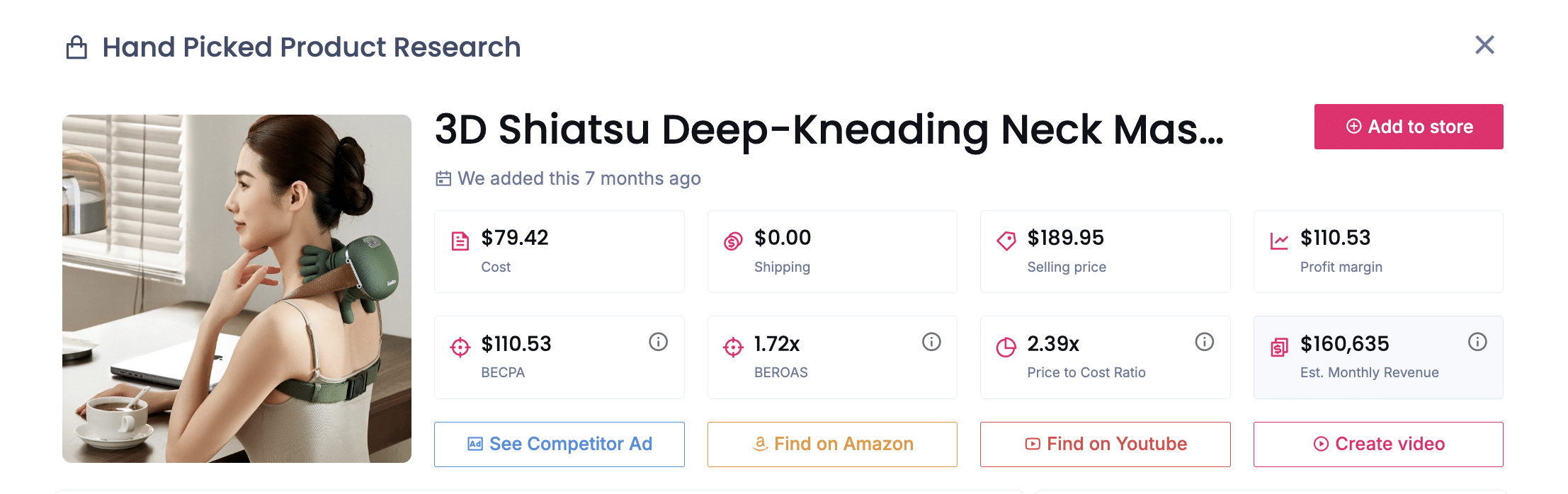This screenshot has height=494, width=1568.
Task: Click the Profit margin chart icon
Action: 1279,241
